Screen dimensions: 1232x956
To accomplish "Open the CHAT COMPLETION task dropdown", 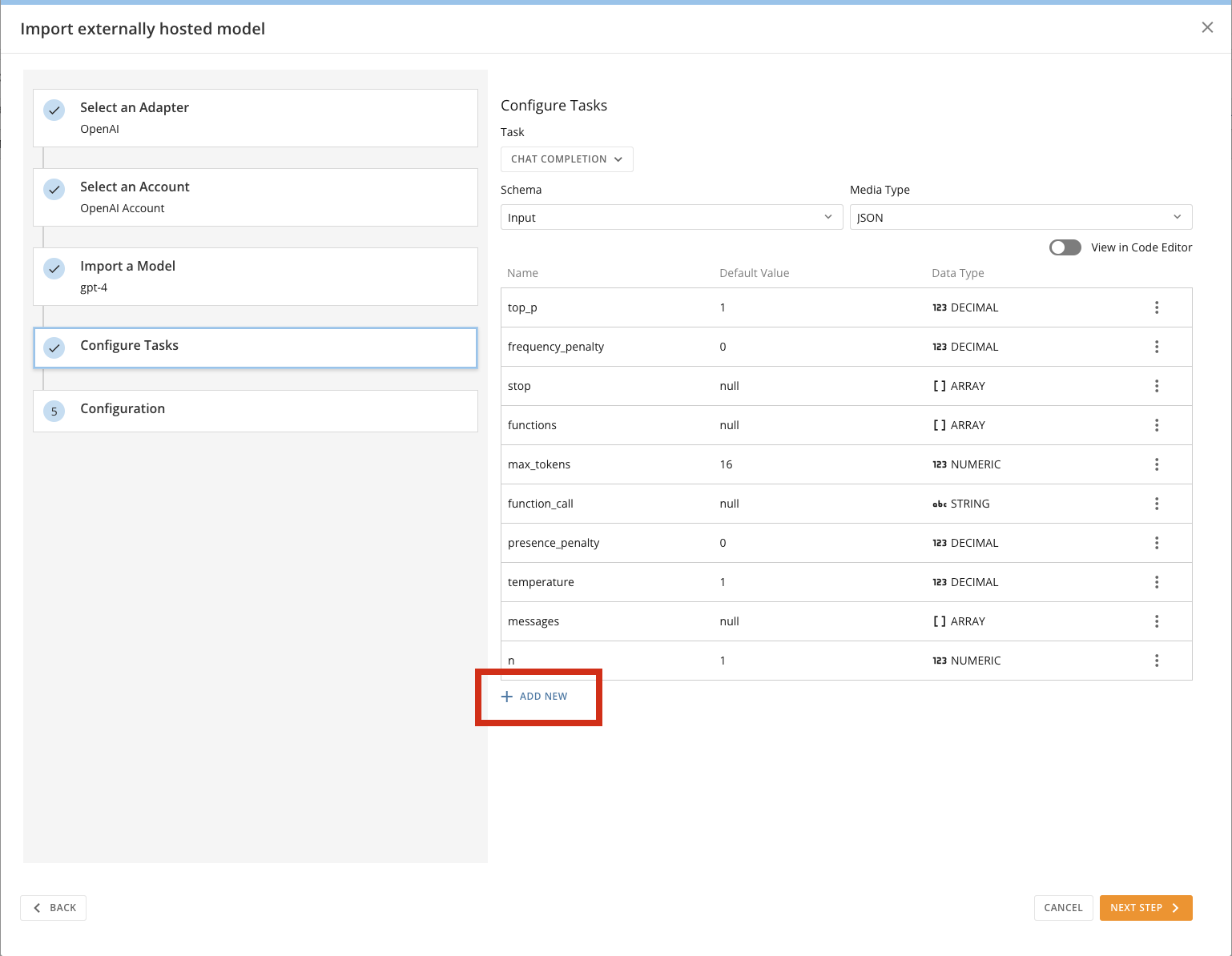I will pos(567,159).
